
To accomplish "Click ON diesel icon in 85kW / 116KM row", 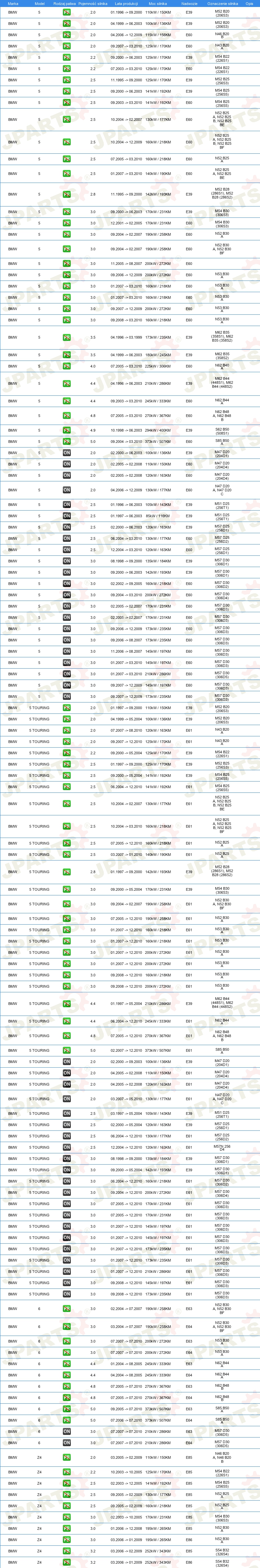I will (66, 516).
